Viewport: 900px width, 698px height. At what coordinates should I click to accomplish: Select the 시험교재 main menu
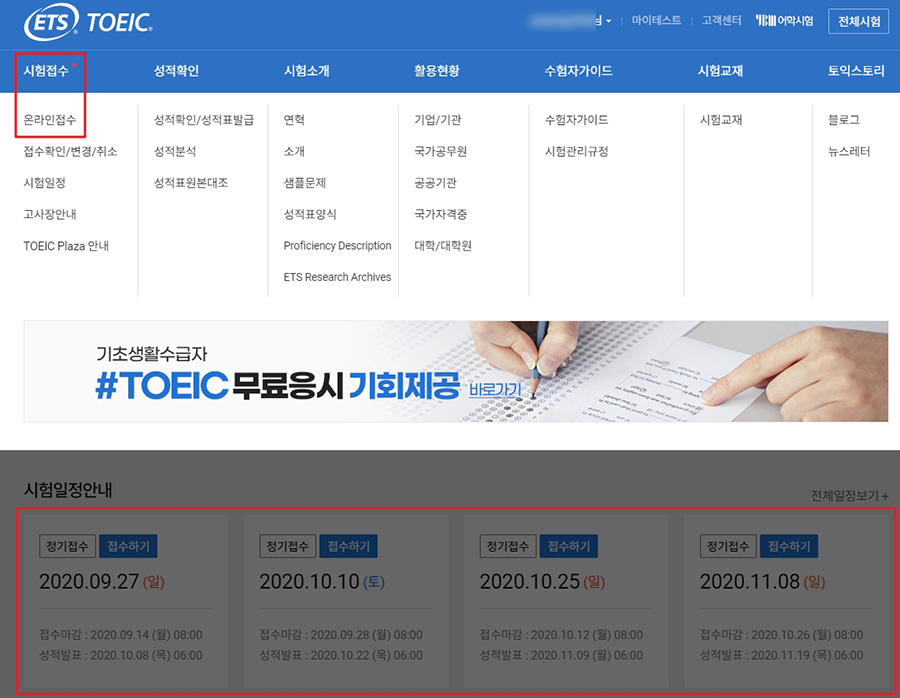(x=720, y=71)
